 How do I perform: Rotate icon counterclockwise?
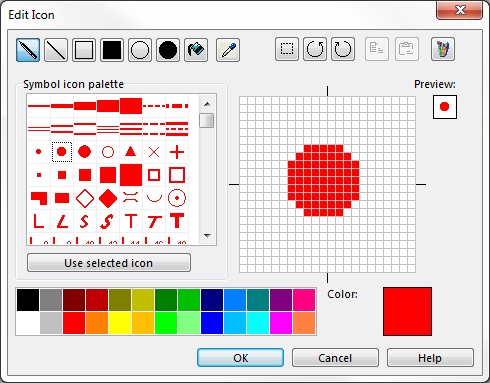(315, 49)
